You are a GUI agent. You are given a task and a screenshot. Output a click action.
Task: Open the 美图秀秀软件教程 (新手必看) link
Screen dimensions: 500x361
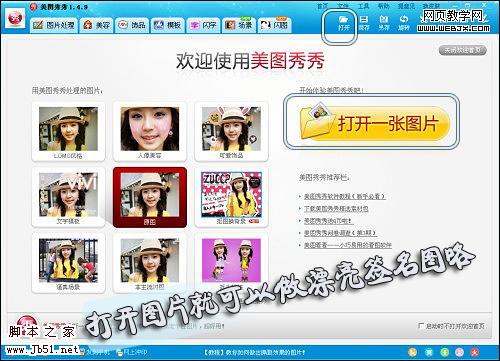345,196
